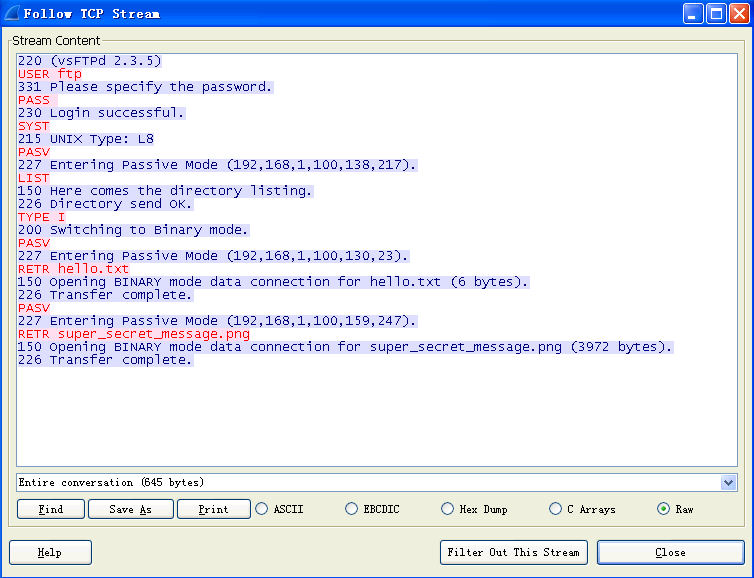
Task: Click the Find button
Action: click(x=50, y=509)
